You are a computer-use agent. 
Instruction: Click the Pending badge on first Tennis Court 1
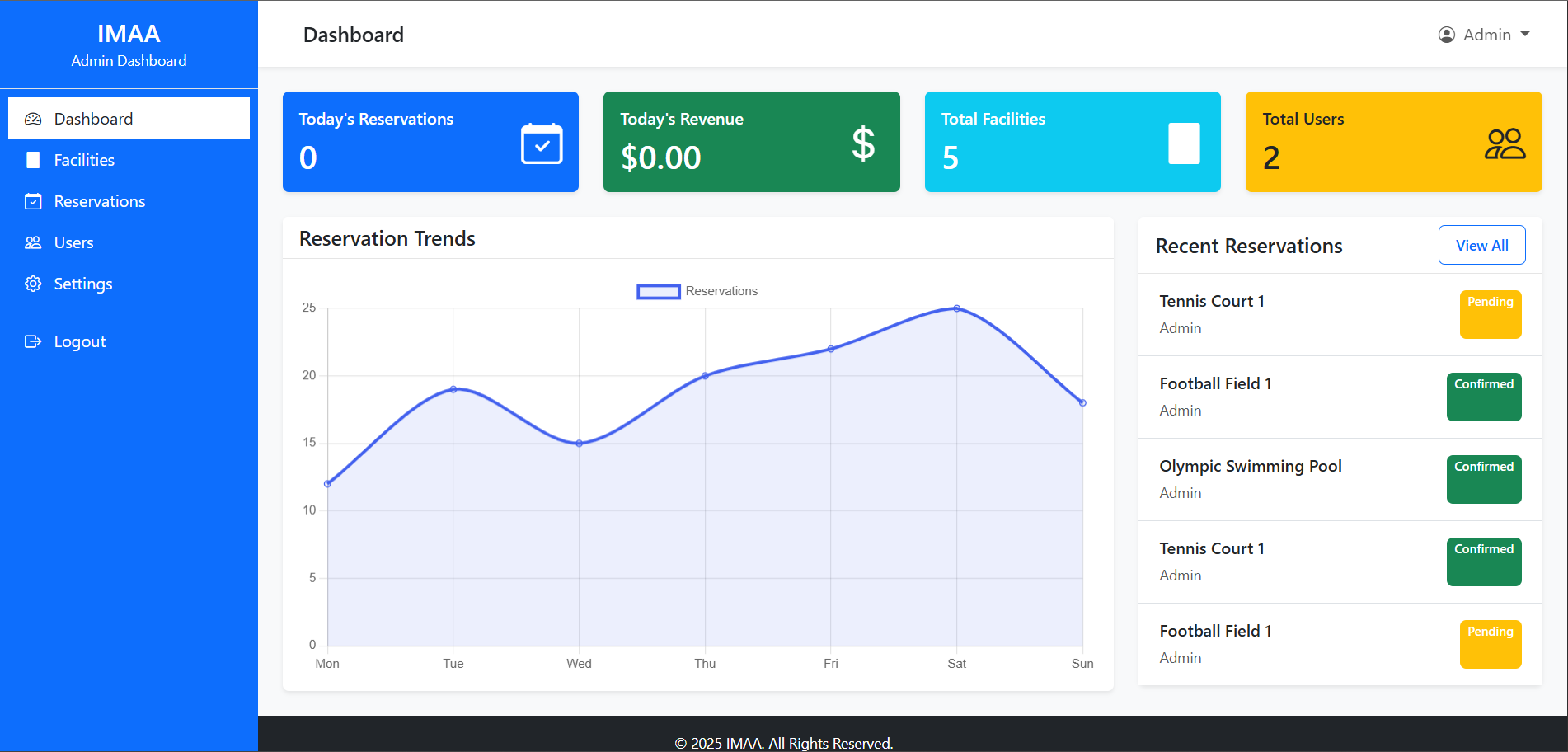pos(1491,314)
